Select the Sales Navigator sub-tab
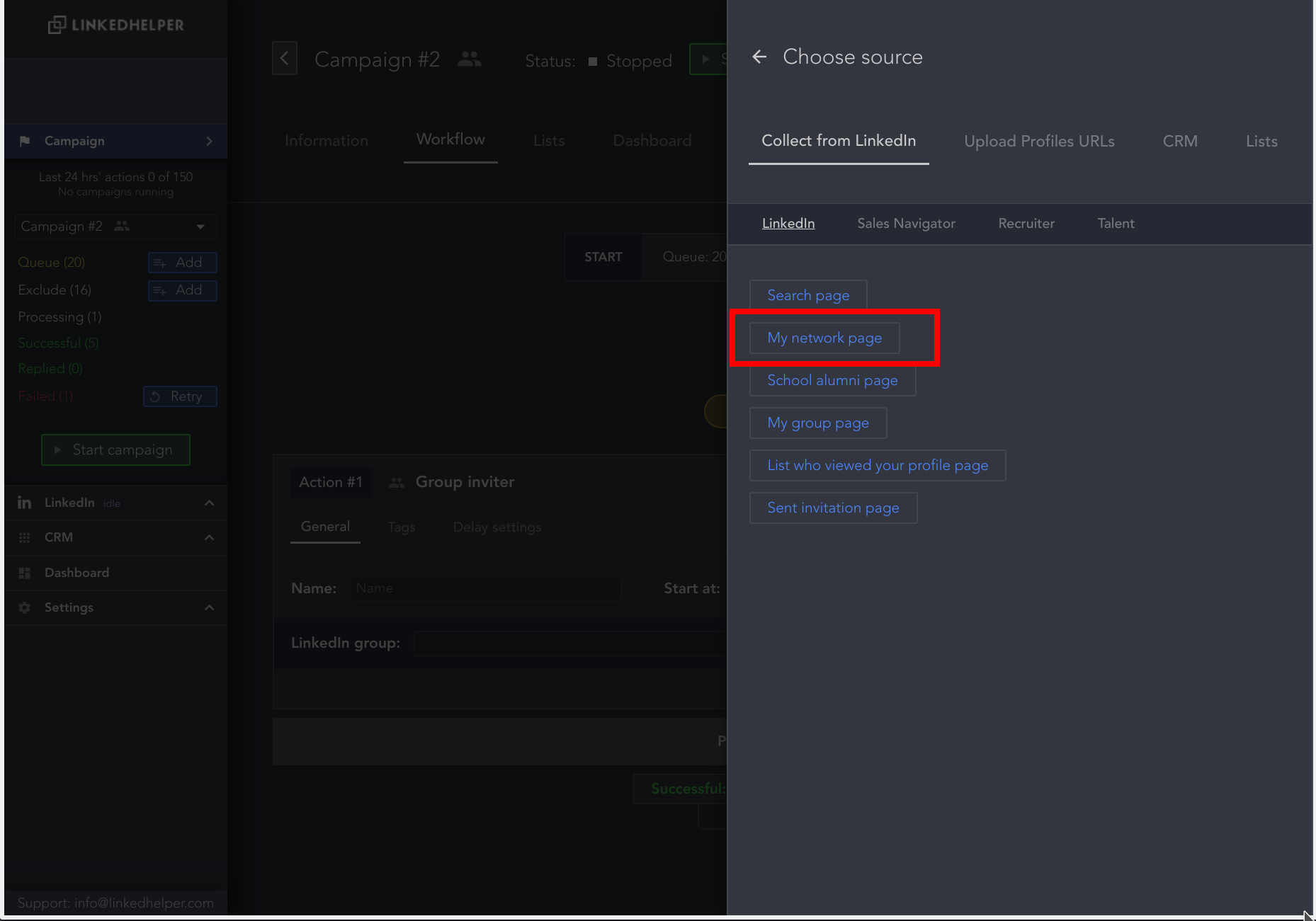 click(906, 224)
